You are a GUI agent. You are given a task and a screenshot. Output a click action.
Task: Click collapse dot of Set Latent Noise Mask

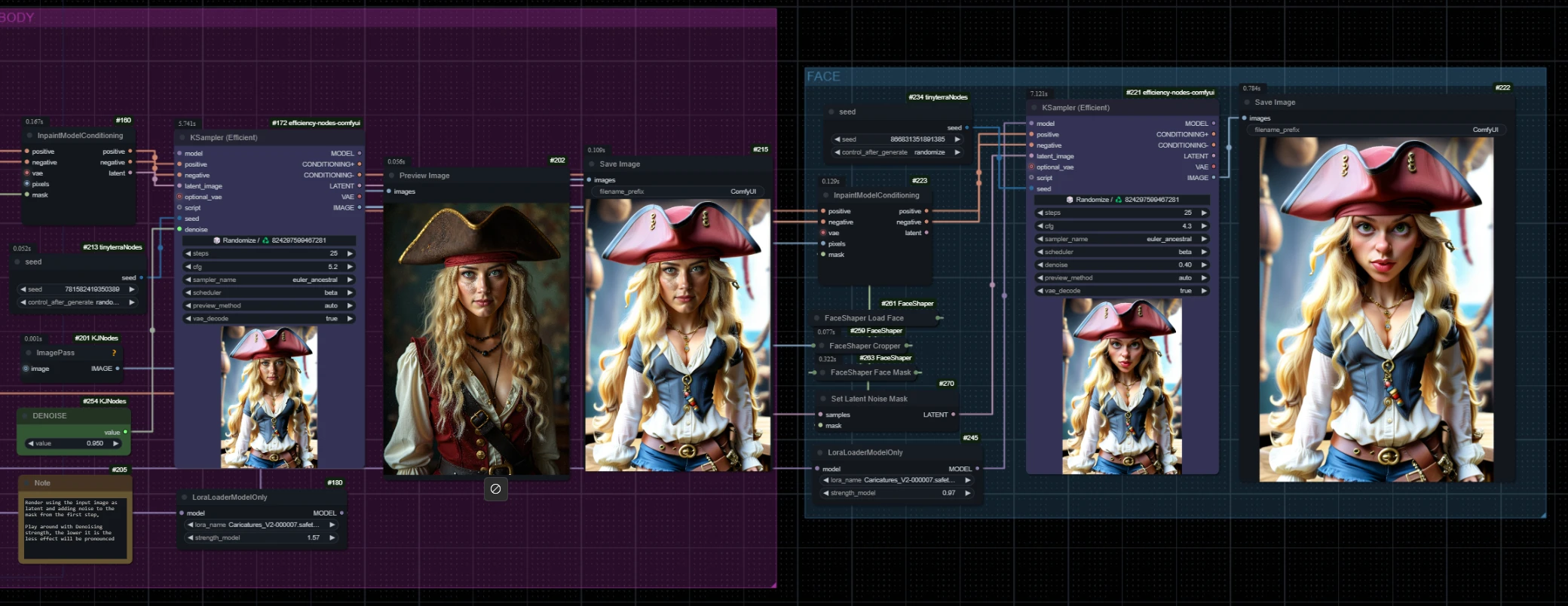coord(822,399)
